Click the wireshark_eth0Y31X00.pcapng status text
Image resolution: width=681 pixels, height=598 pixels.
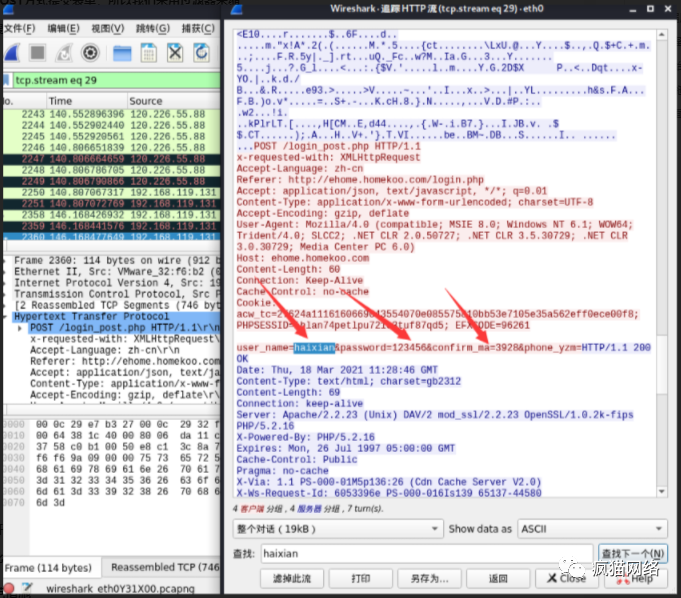[x=120, y=589]
